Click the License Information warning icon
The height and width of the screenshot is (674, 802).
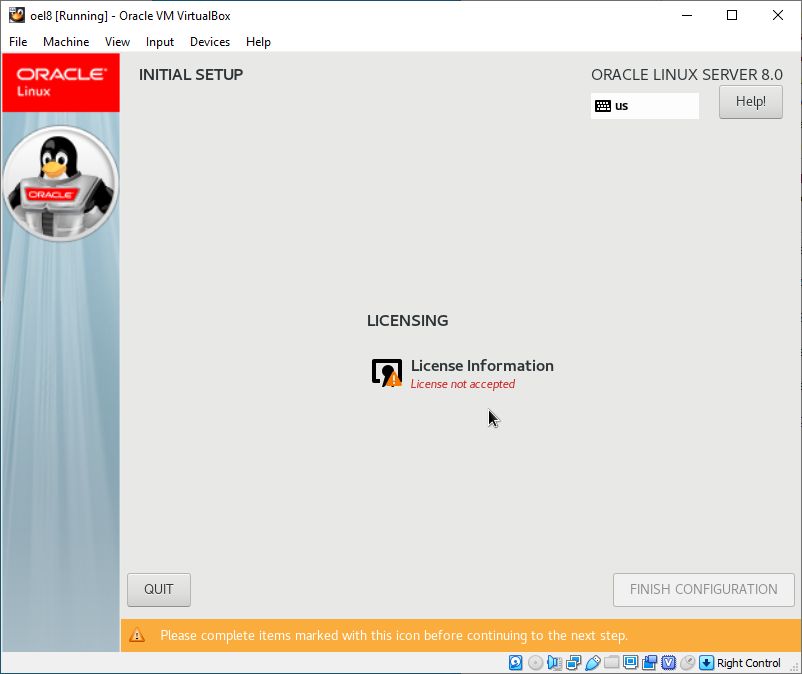pos(387,373)
